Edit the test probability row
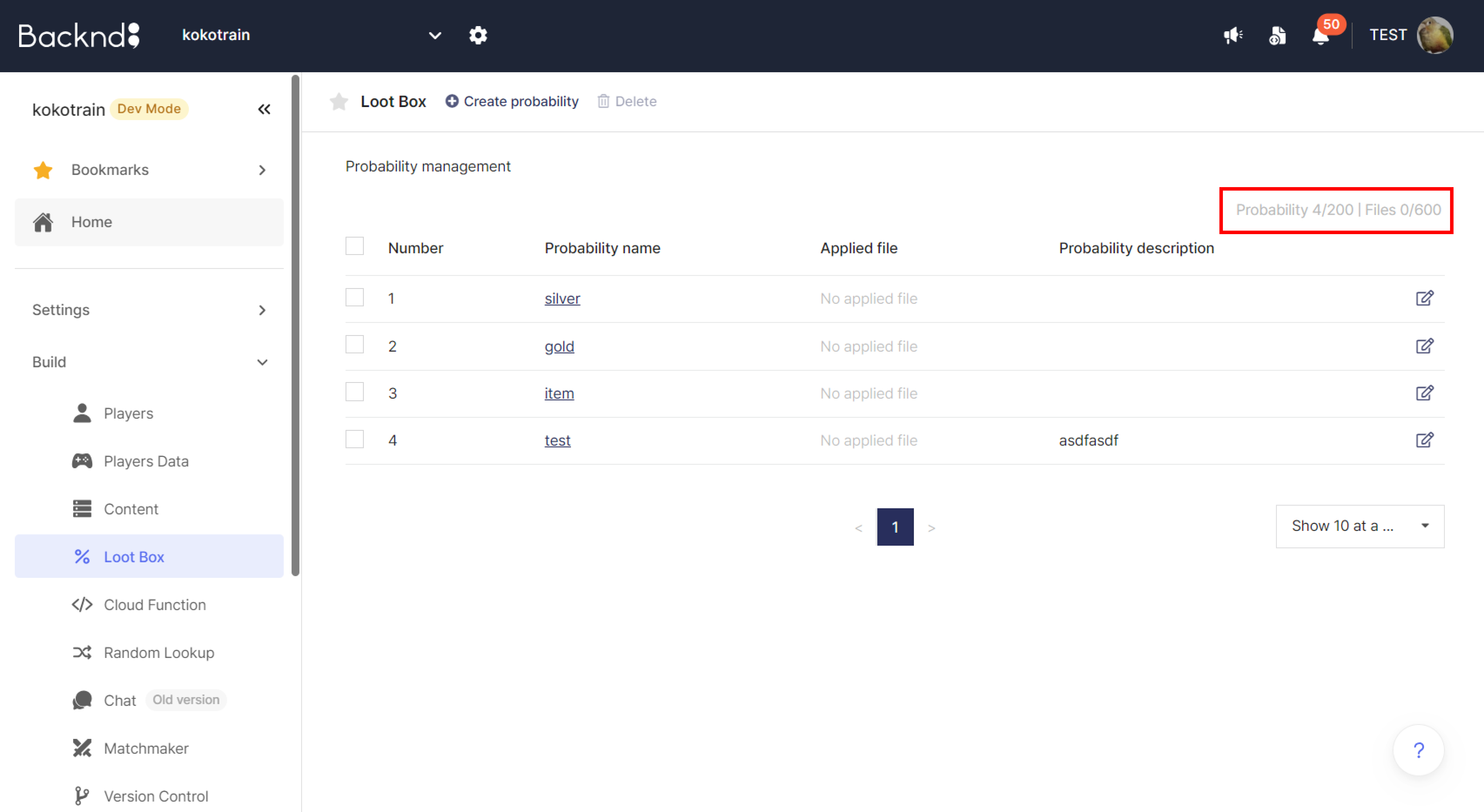 point(1424,440)
